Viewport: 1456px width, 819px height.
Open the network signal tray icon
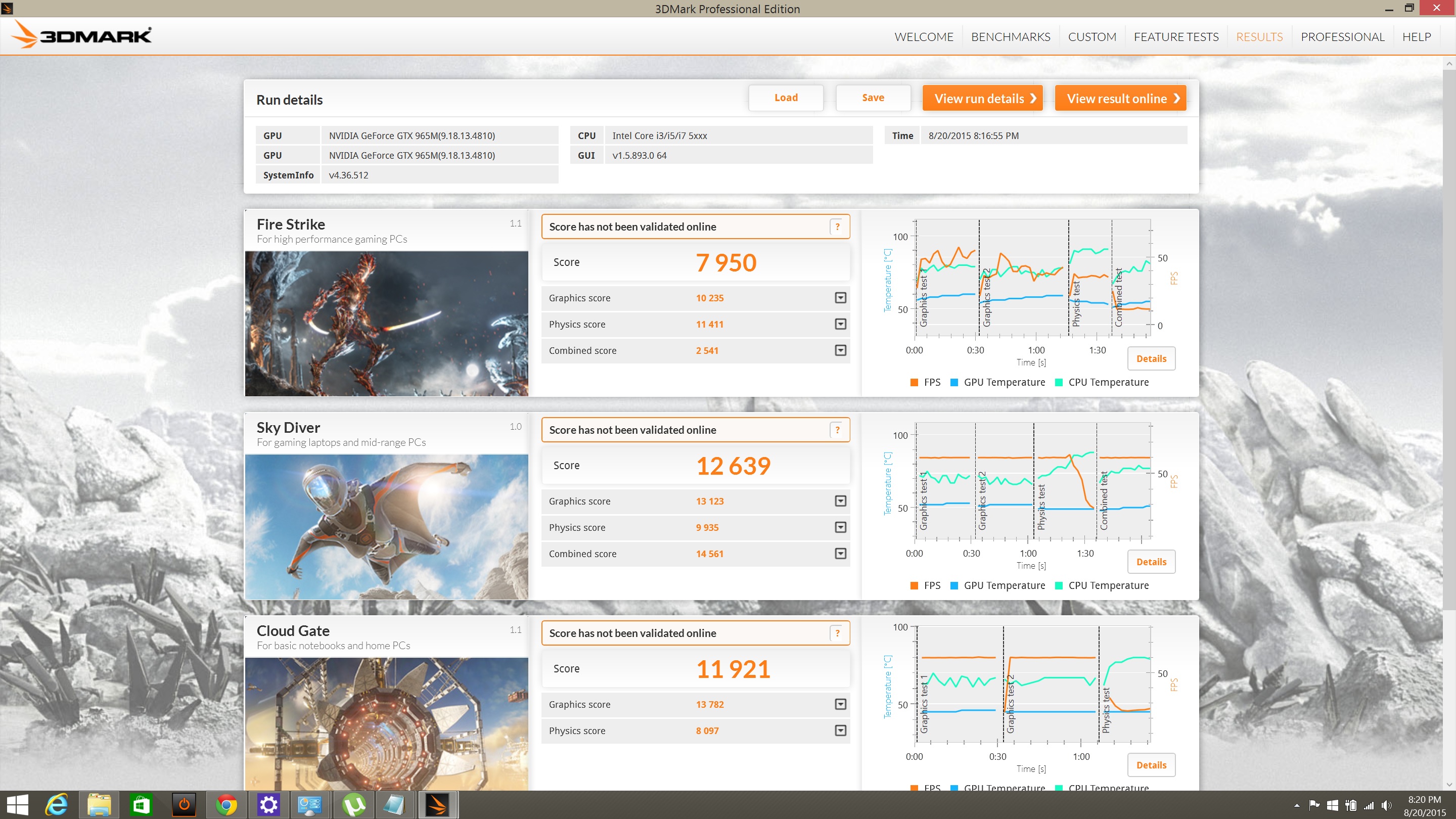pos(1369,805)
